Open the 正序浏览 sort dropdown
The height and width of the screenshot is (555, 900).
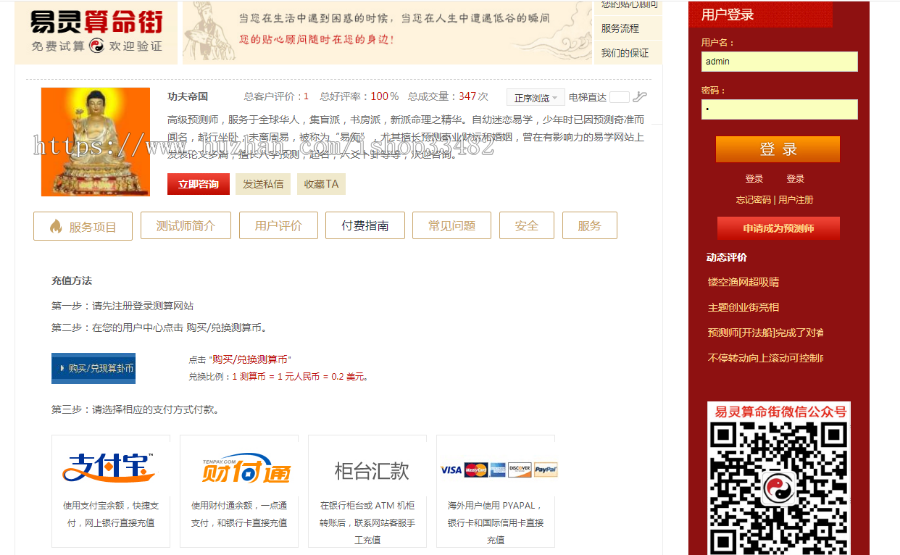pos(535,98)
